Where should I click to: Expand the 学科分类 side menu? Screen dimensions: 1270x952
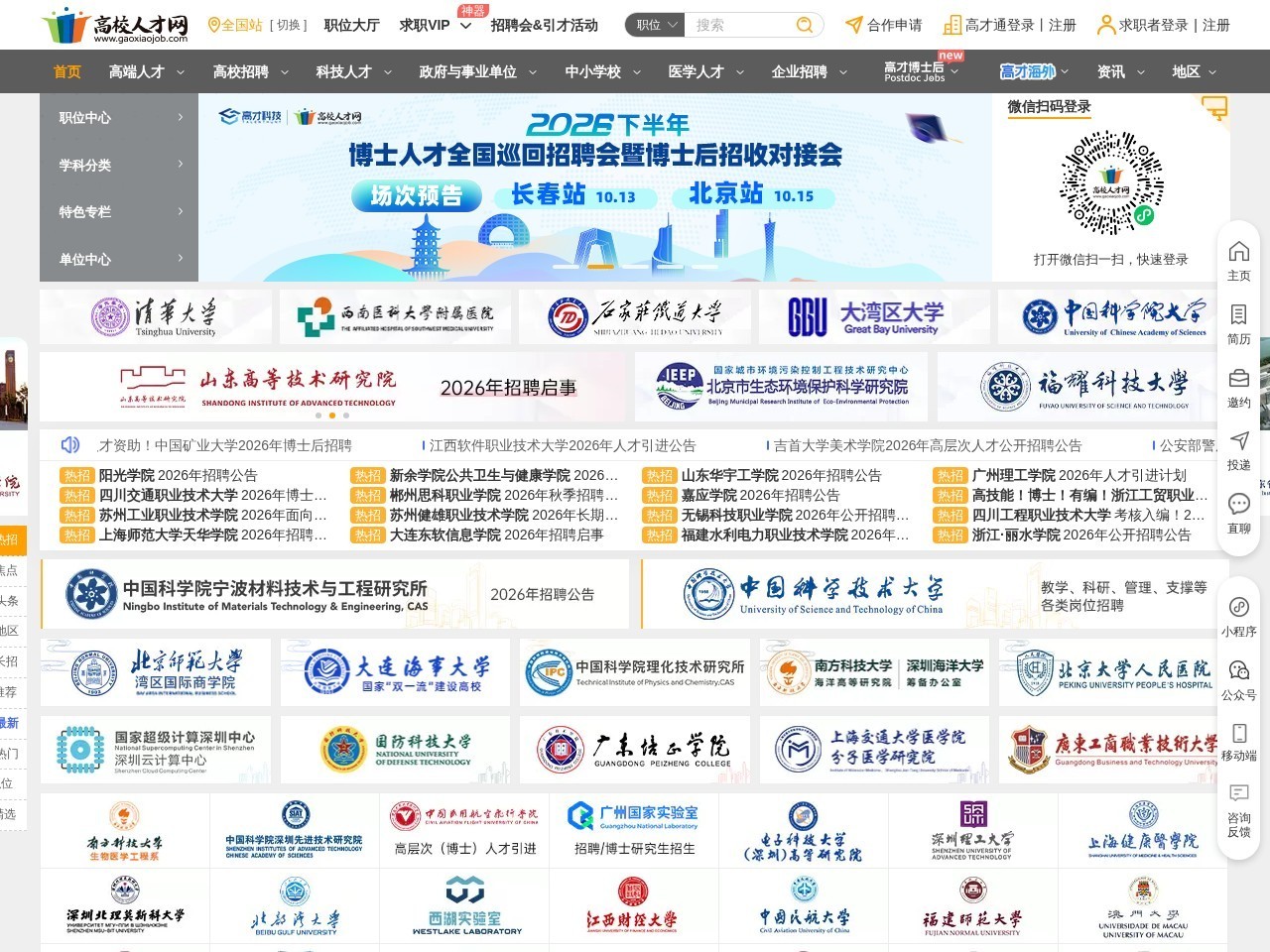119,165
